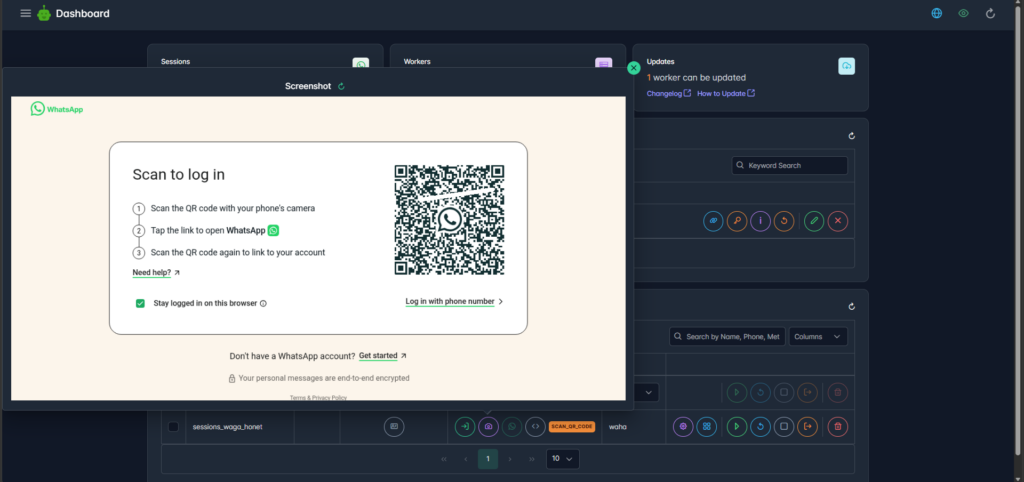Click the waha worker cell

pos(618,426)
